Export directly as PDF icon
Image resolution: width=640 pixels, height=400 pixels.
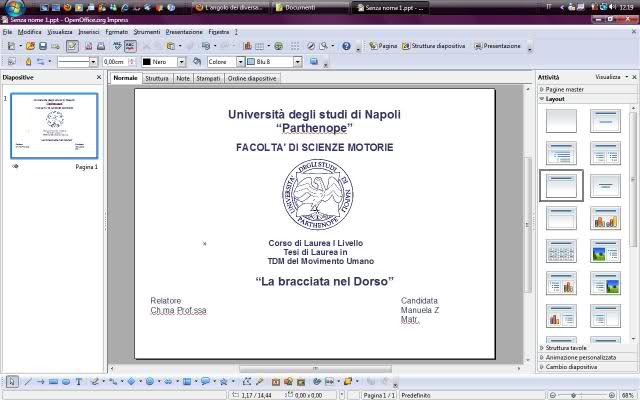pyautogui.click(x=89, y=46)
